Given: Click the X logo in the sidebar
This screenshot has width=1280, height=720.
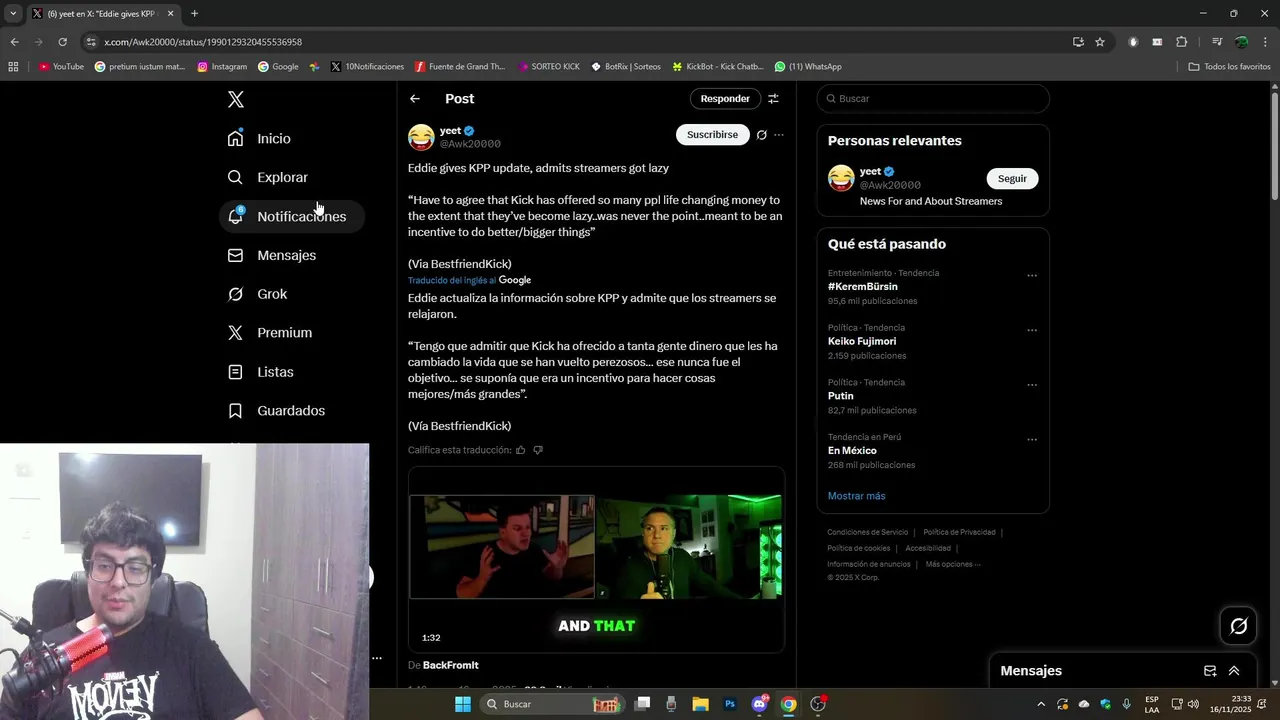Looking at the screenshot, I should point(235,99).
